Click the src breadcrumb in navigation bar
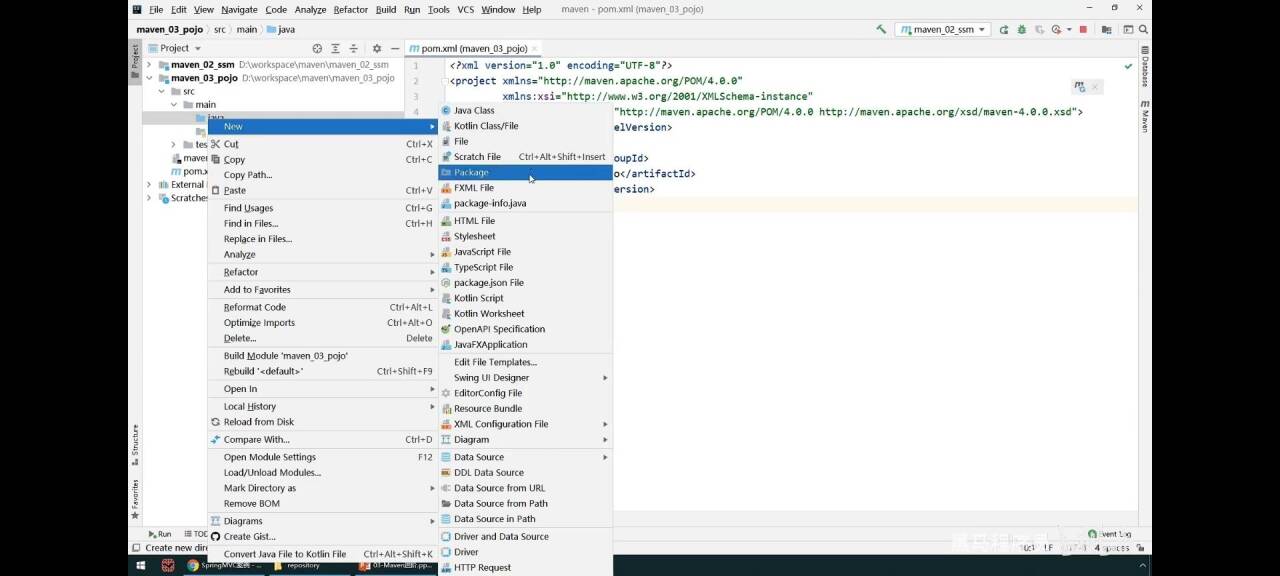This screenshot has height=576, width=1280. [x=219, y=30]
